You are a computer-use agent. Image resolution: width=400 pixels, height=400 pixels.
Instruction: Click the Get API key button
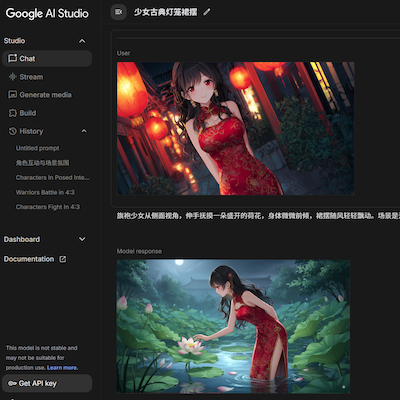47,383
